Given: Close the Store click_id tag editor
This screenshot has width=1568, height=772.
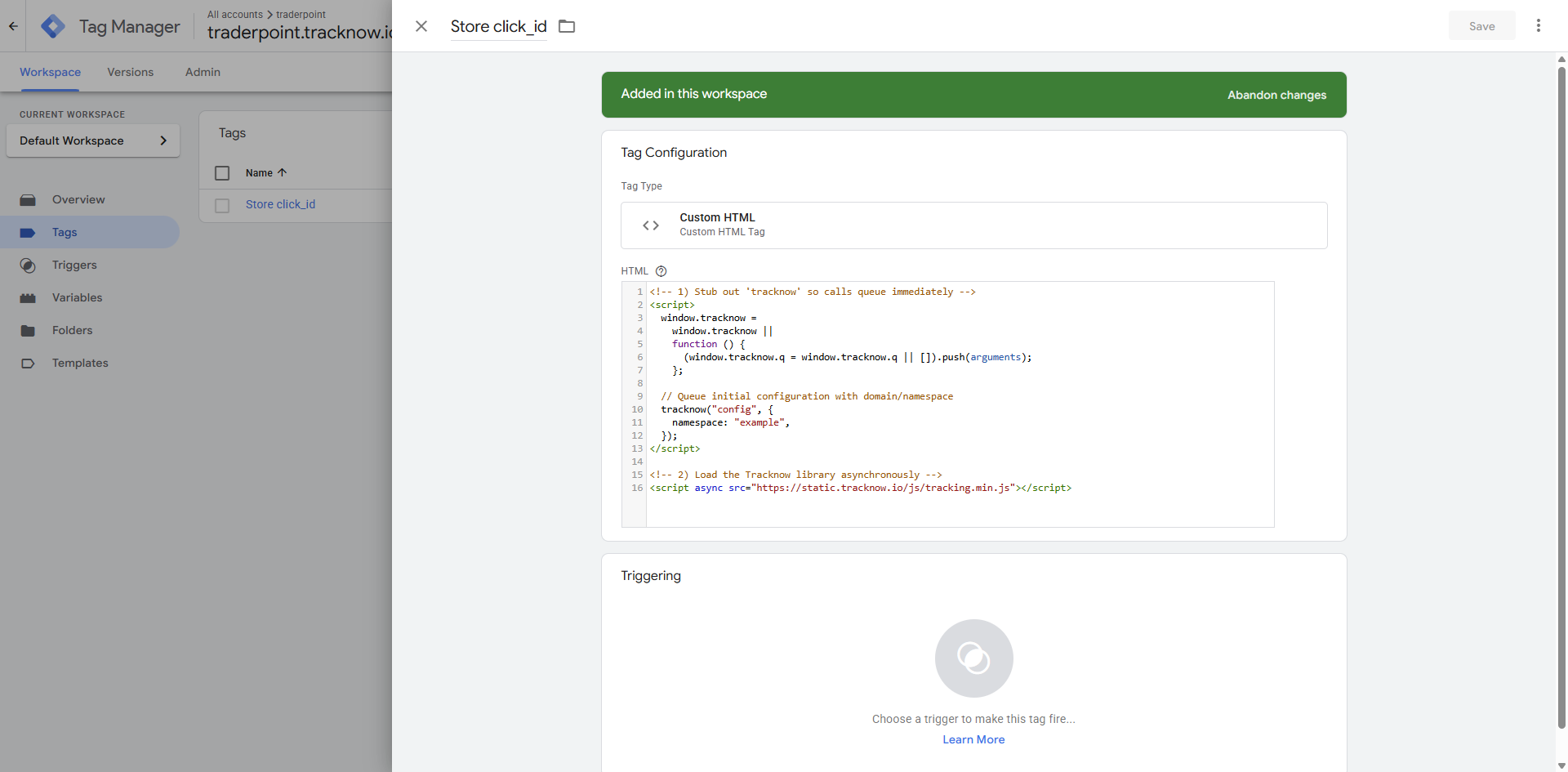Looking at the screenshot, I should 421,26.
